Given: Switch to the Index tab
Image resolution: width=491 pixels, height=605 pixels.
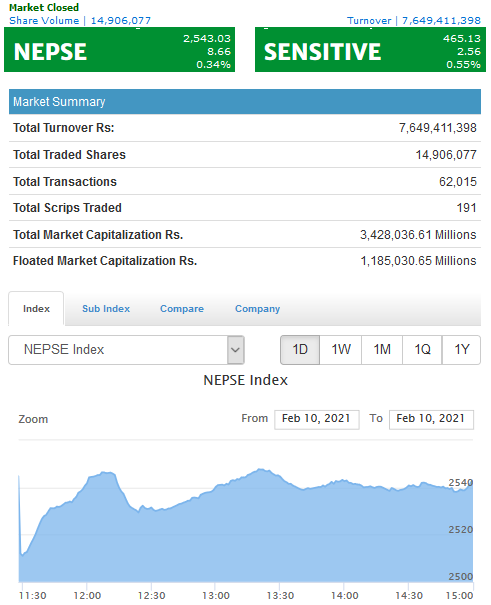Looking at the screenshot, I should 36,309.
